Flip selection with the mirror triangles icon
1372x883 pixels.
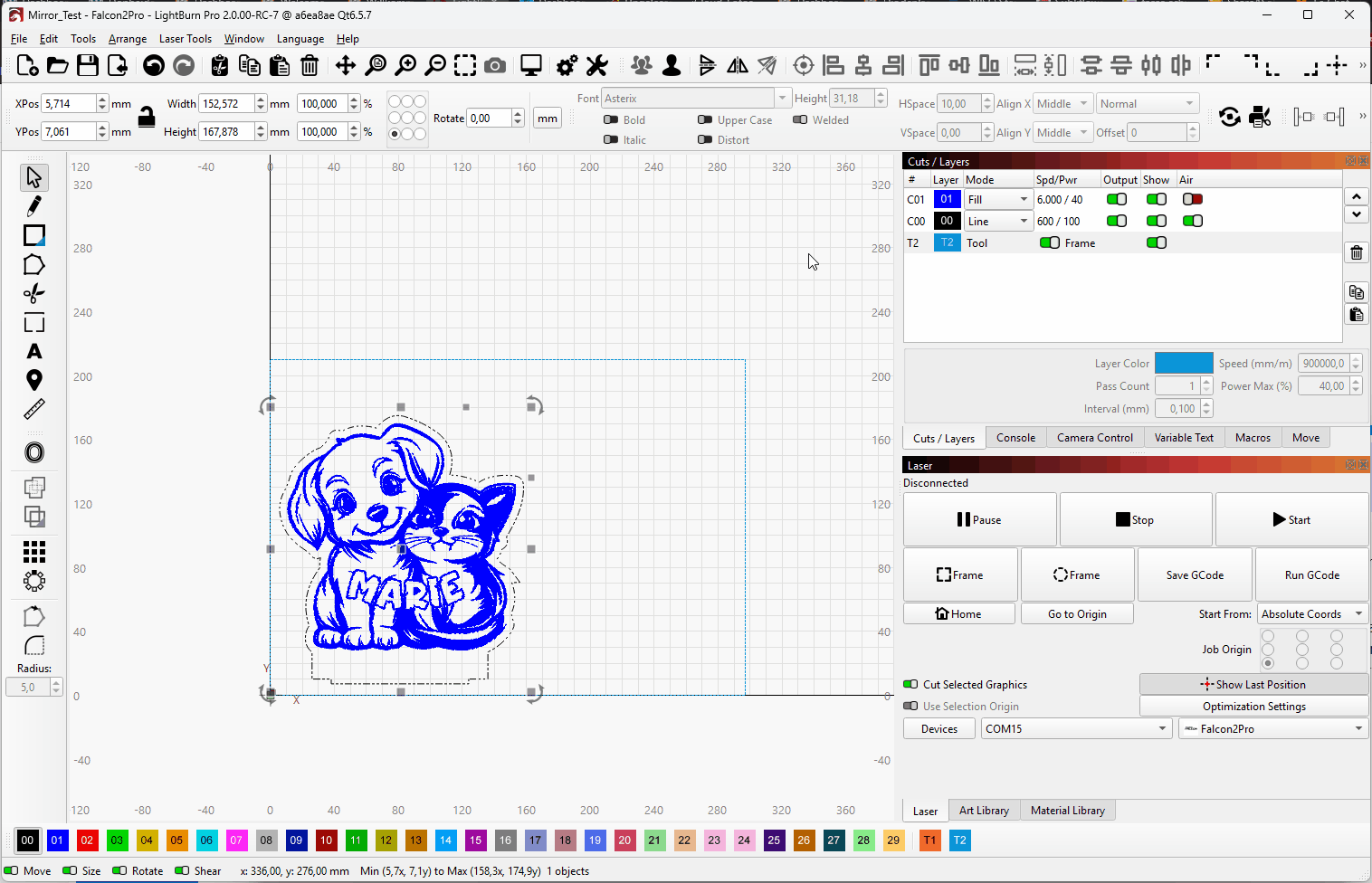738,65
